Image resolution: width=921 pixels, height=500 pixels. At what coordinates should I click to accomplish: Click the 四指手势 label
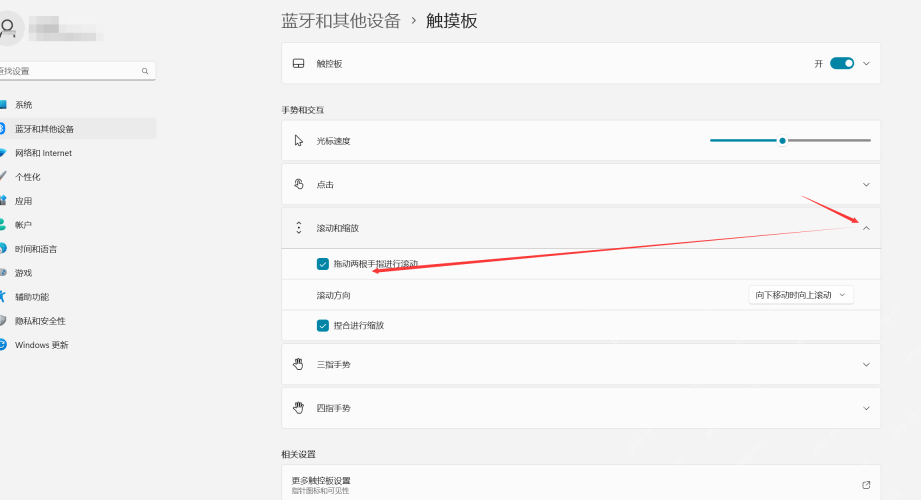click(x=333, y=408)
